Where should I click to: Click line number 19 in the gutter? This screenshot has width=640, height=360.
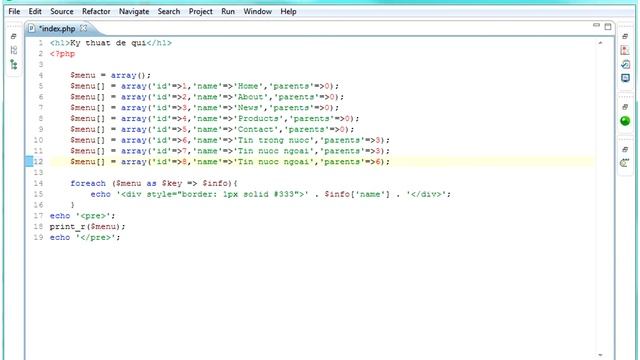(x=38, y=238)
